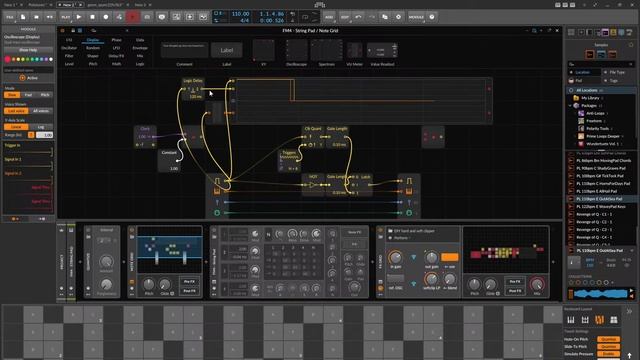The image size is (640, 360).
Task: Select the All voices option
Action: coord(41,111)
